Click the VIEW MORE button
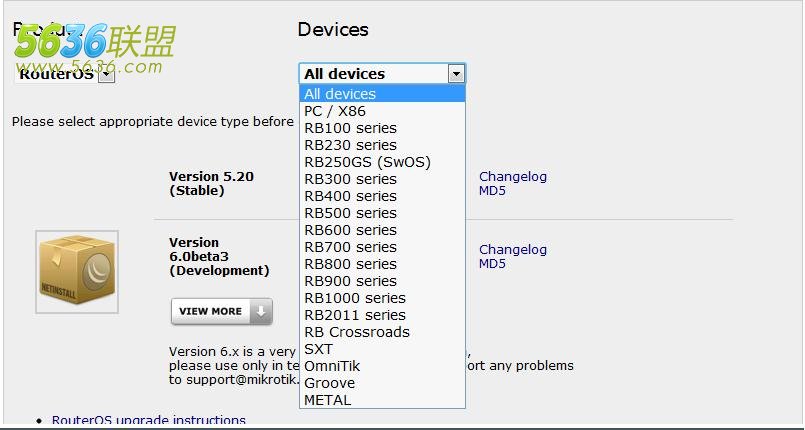 [222, 311]
